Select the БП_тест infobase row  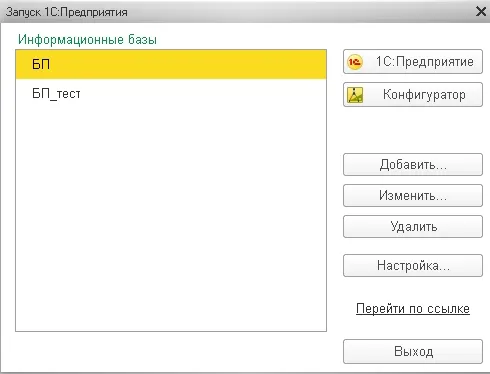click(x=171, y=94)
